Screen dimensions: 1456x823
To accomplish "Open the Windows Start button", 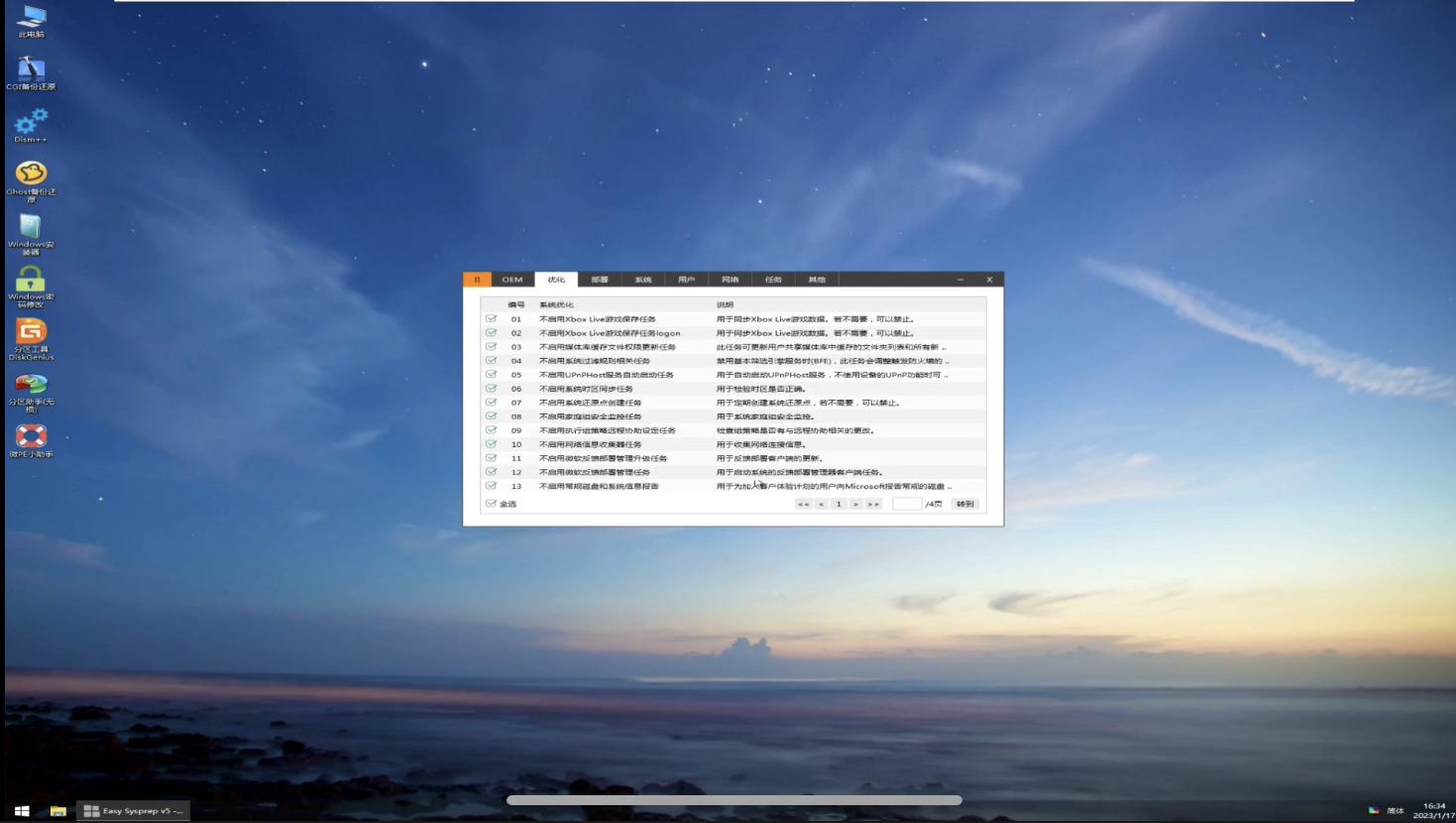I will 21,811.
